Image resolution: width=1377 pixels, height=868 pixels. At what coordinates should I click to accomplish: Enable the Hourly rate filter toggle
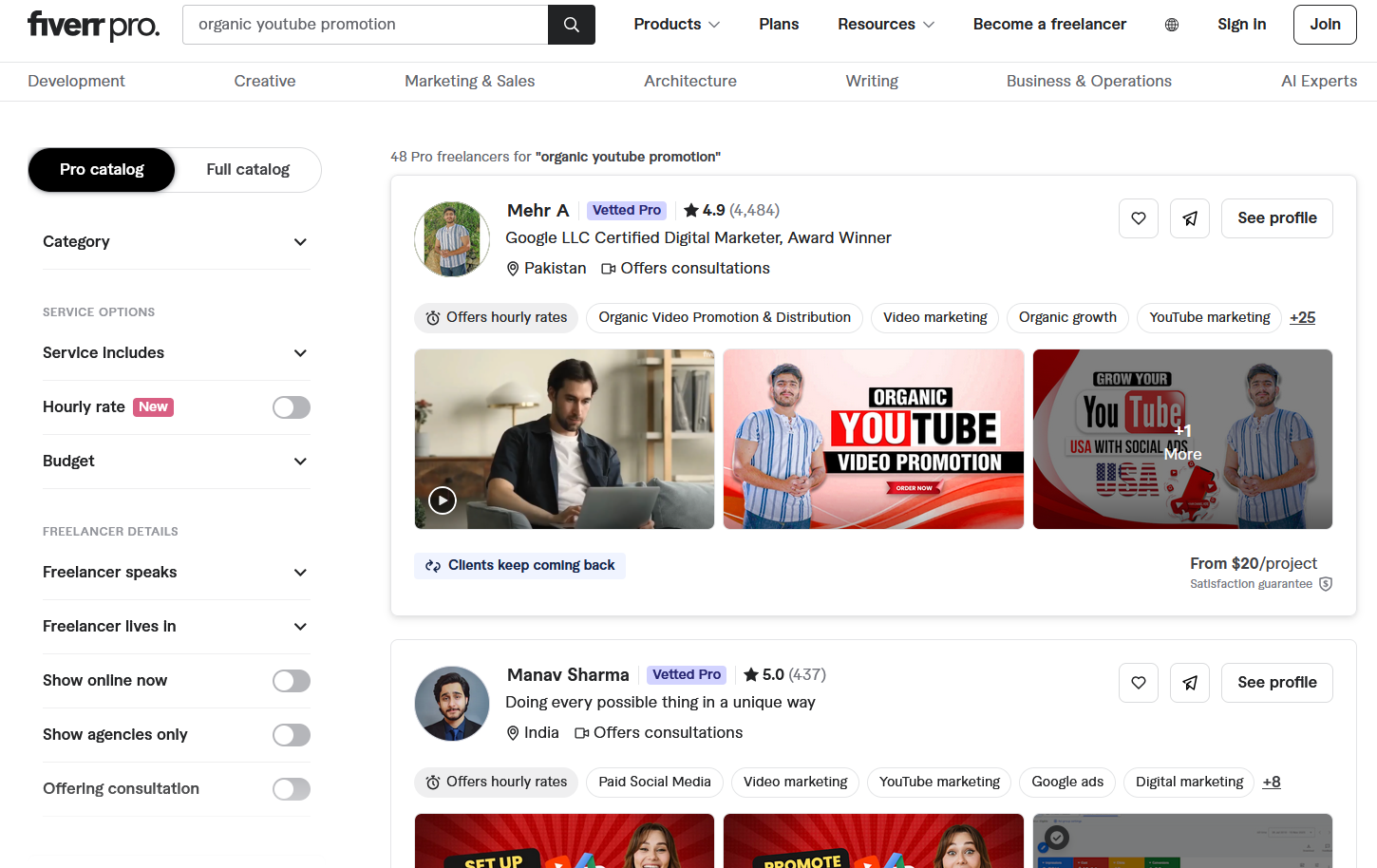(291, 406)
